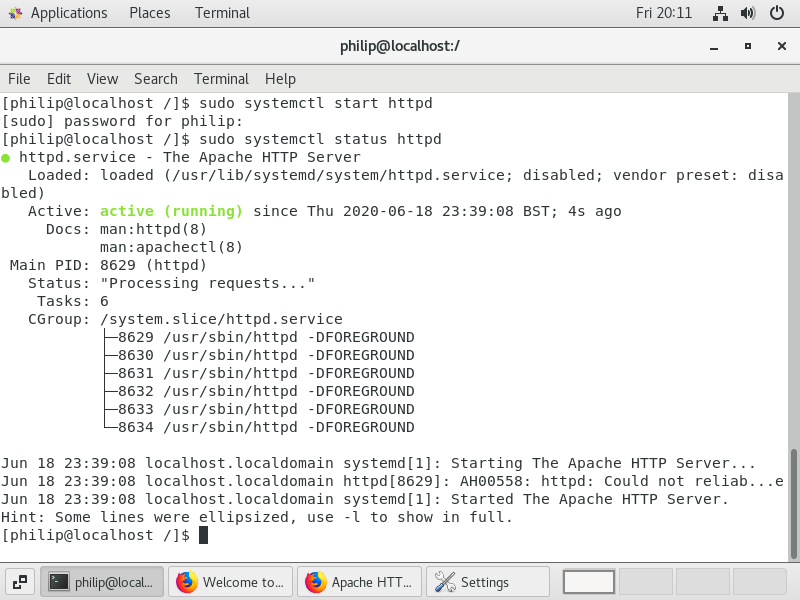Open the Places menu

coord(149,13)
